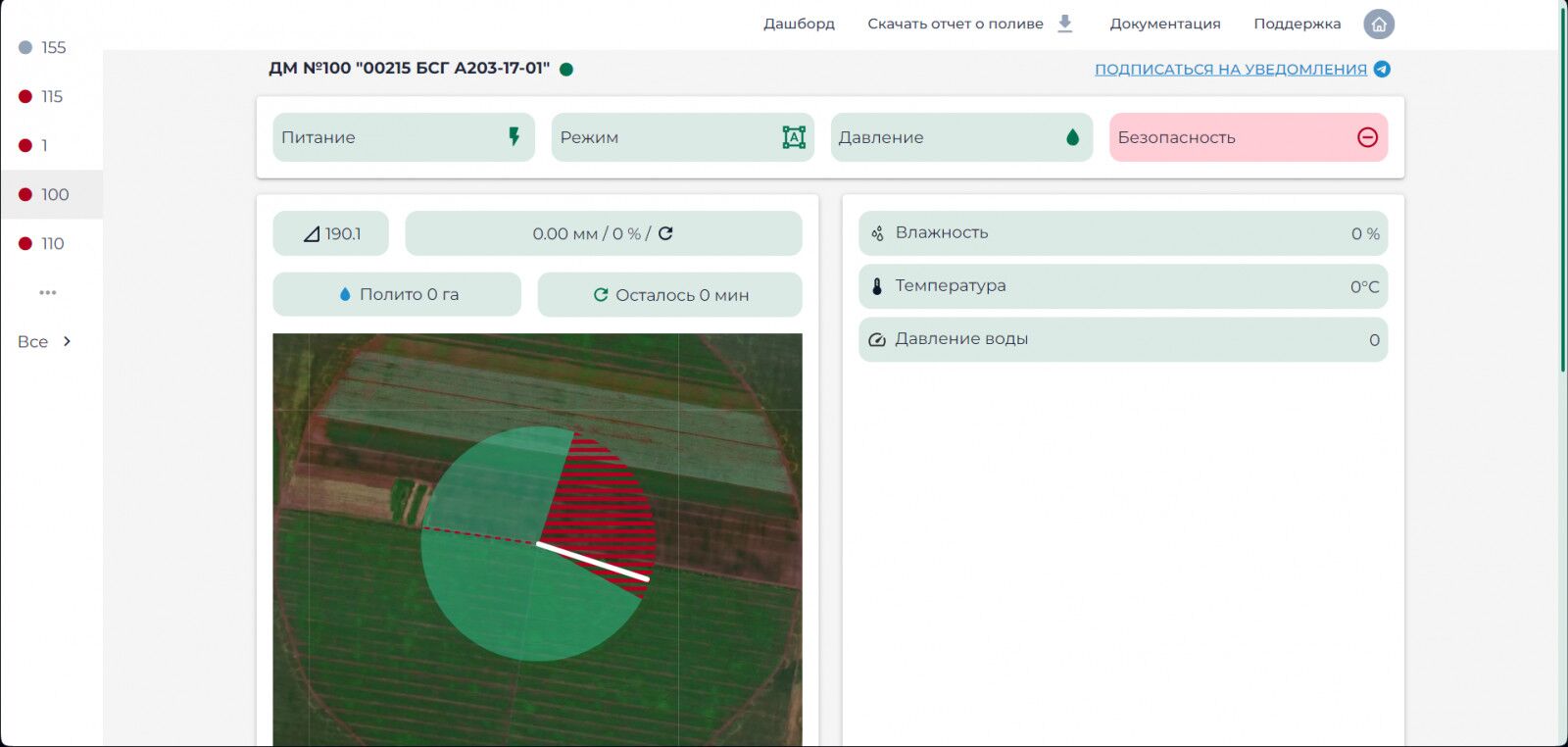Open the Поддержка menu item

(1297, 24)
